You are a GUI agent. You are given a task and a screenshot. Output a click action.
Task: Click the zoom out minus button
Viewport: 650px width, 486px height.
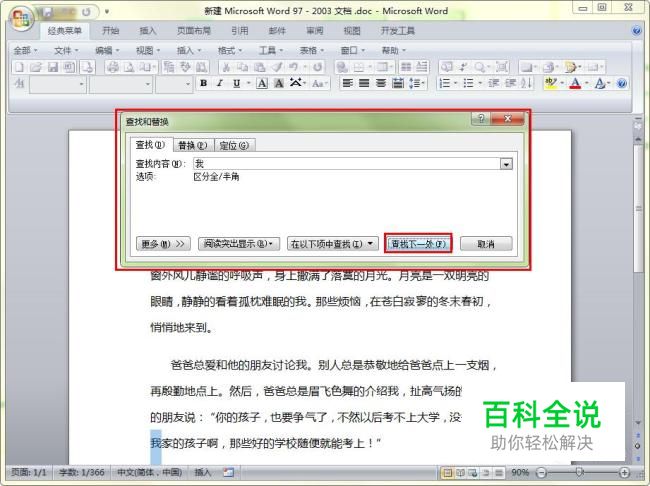click(541, 472)
